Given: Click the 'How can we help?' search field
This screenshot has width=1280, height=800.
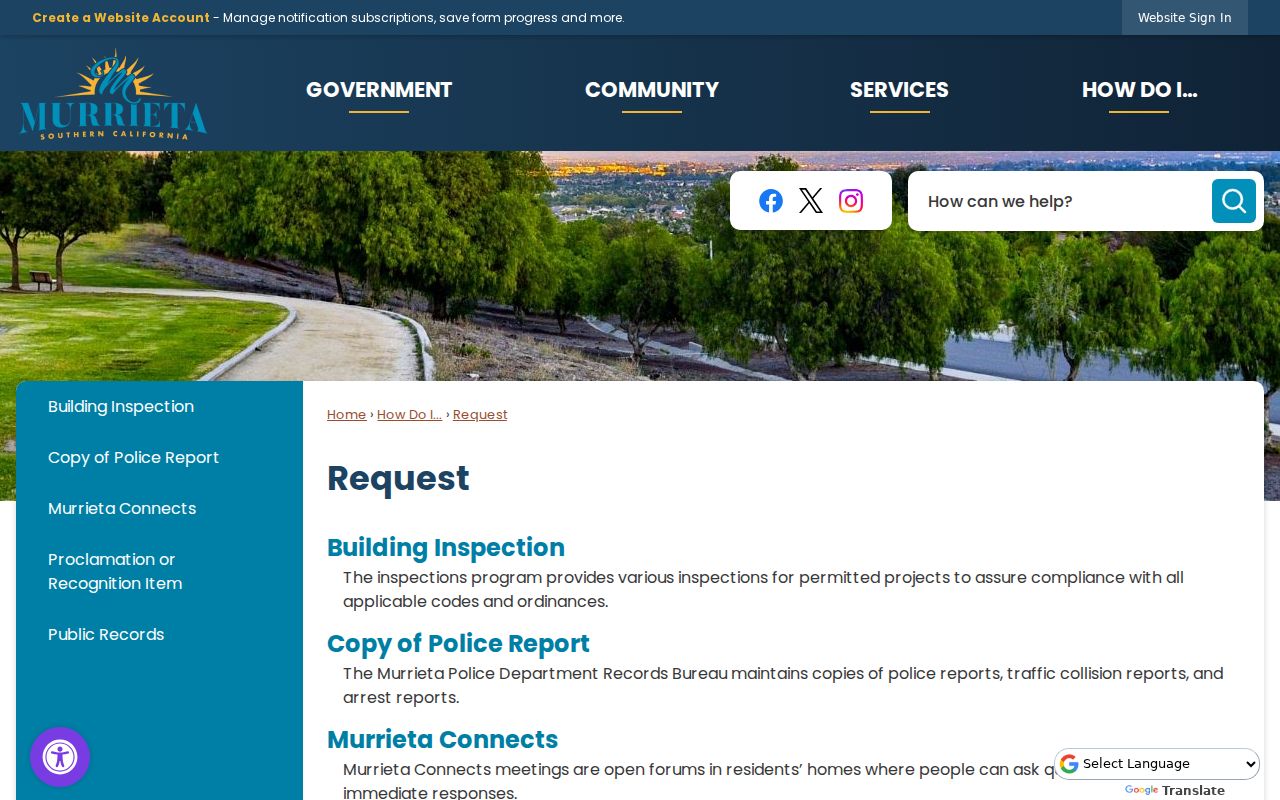Looking at the screenshot, I should (1060, 201).
